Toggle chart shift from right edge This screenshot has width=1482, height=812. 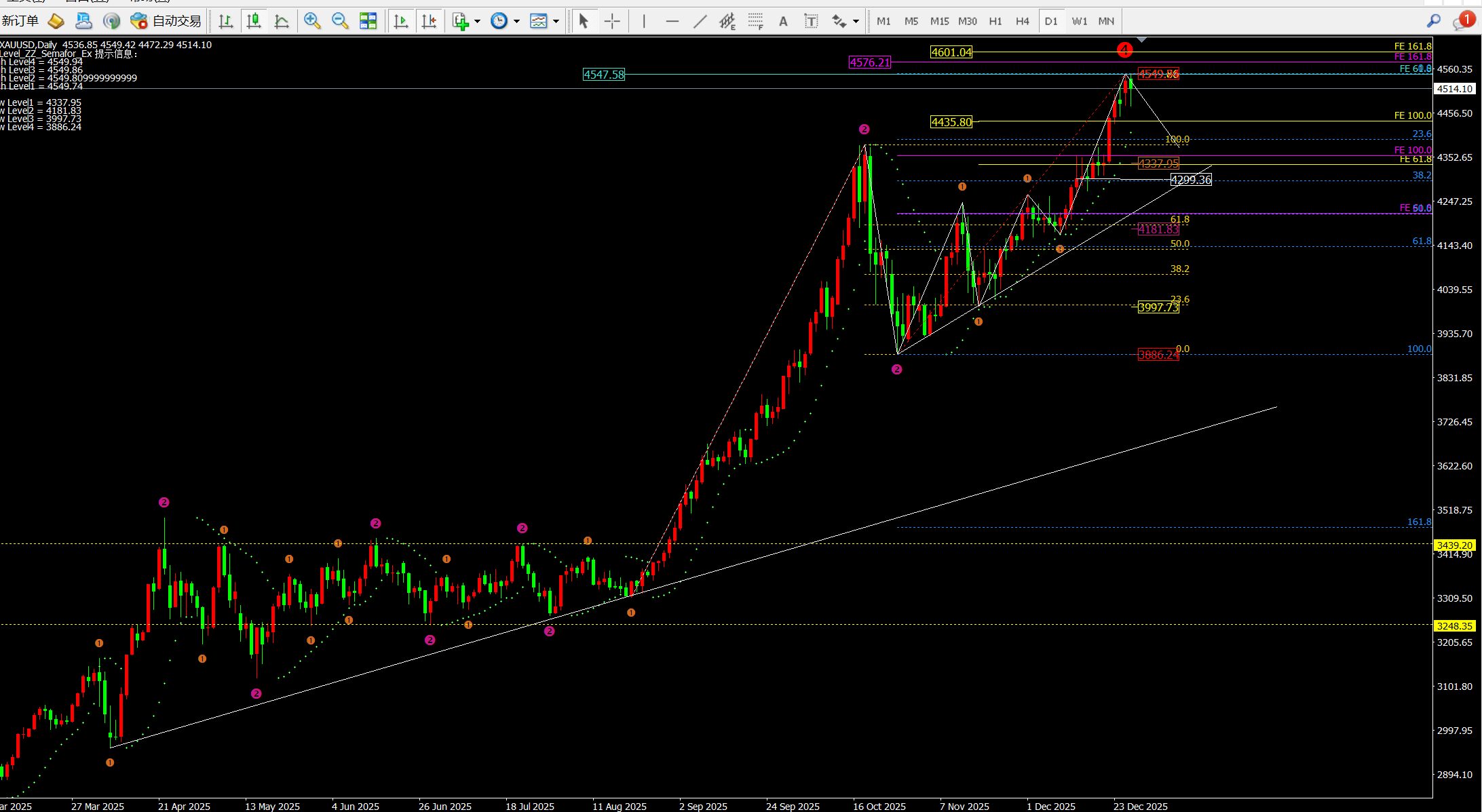click(430, 21)
